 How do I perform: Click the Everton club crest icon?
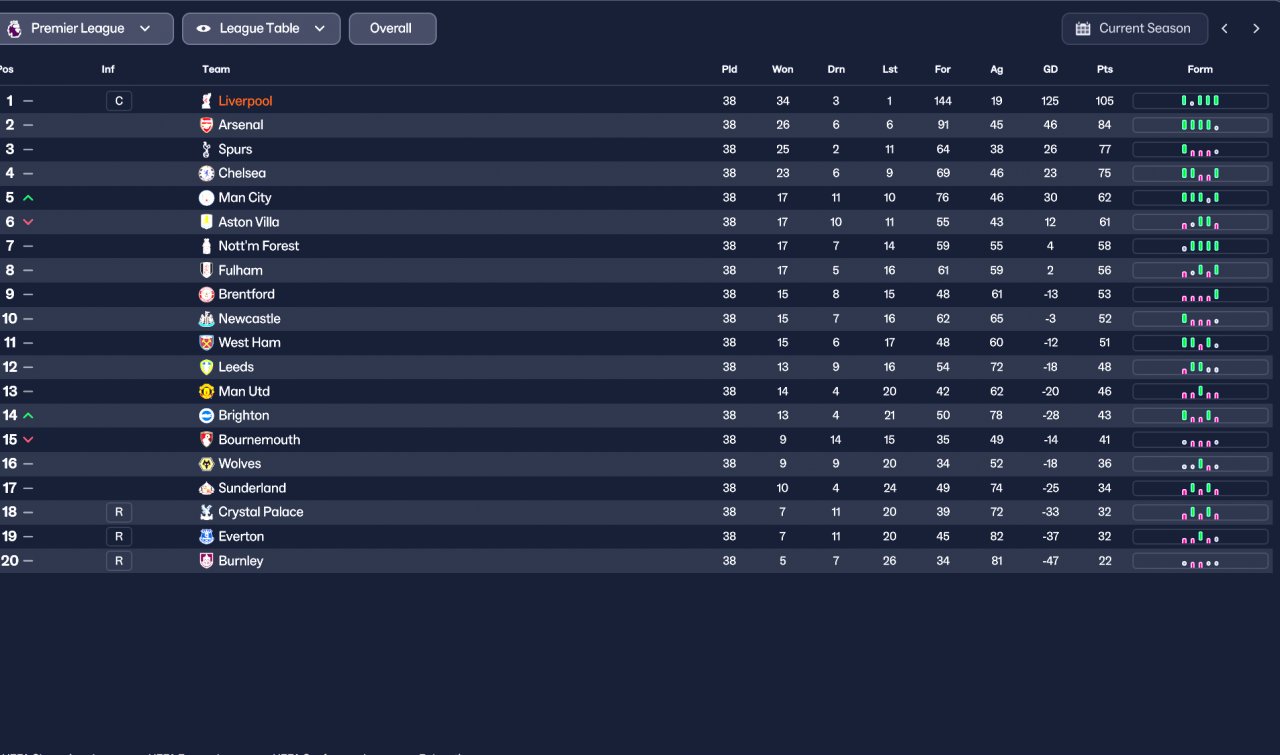[206, 537]
